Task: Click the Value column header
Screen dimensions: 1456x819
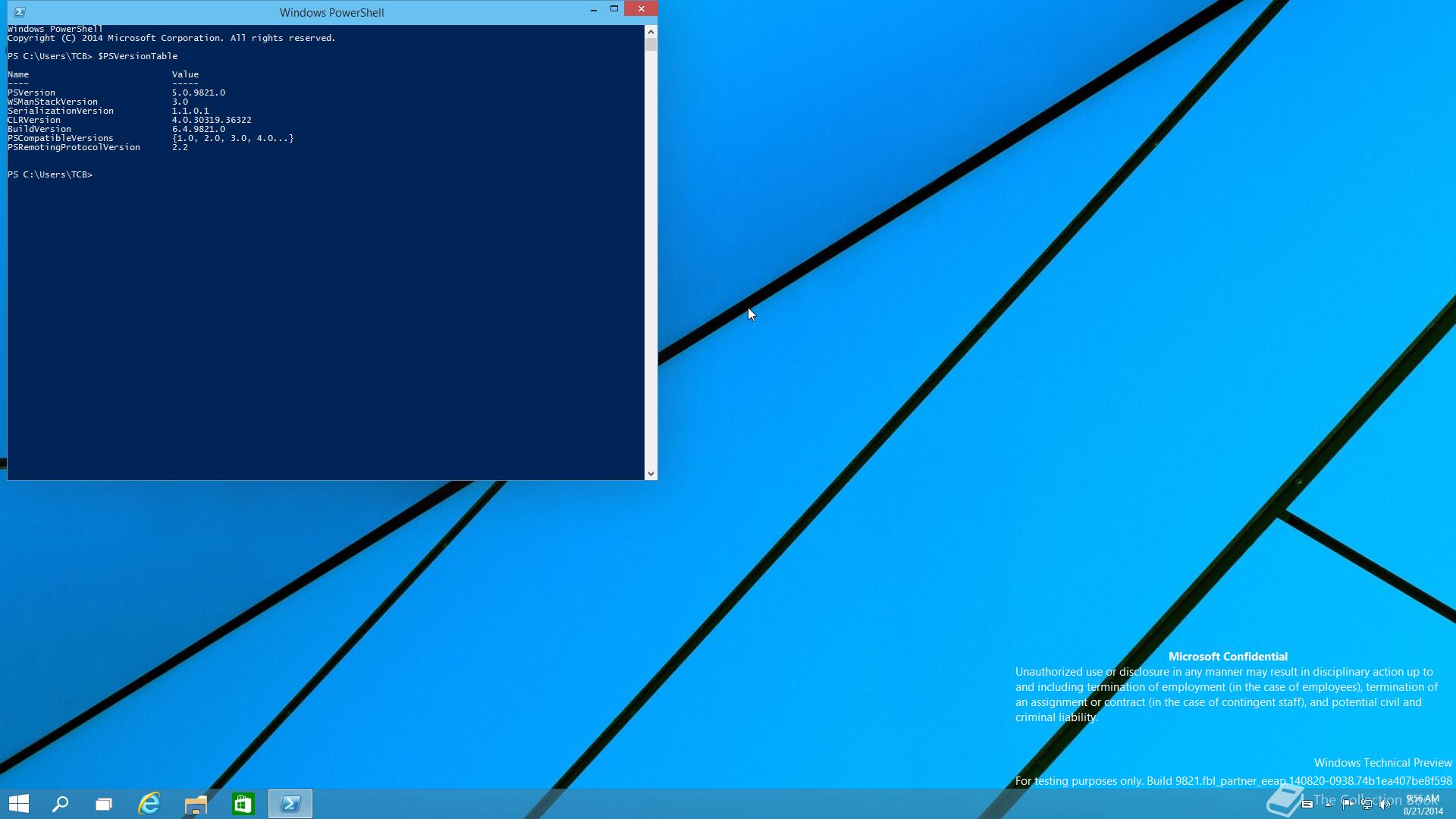Action: coord(185,74)
